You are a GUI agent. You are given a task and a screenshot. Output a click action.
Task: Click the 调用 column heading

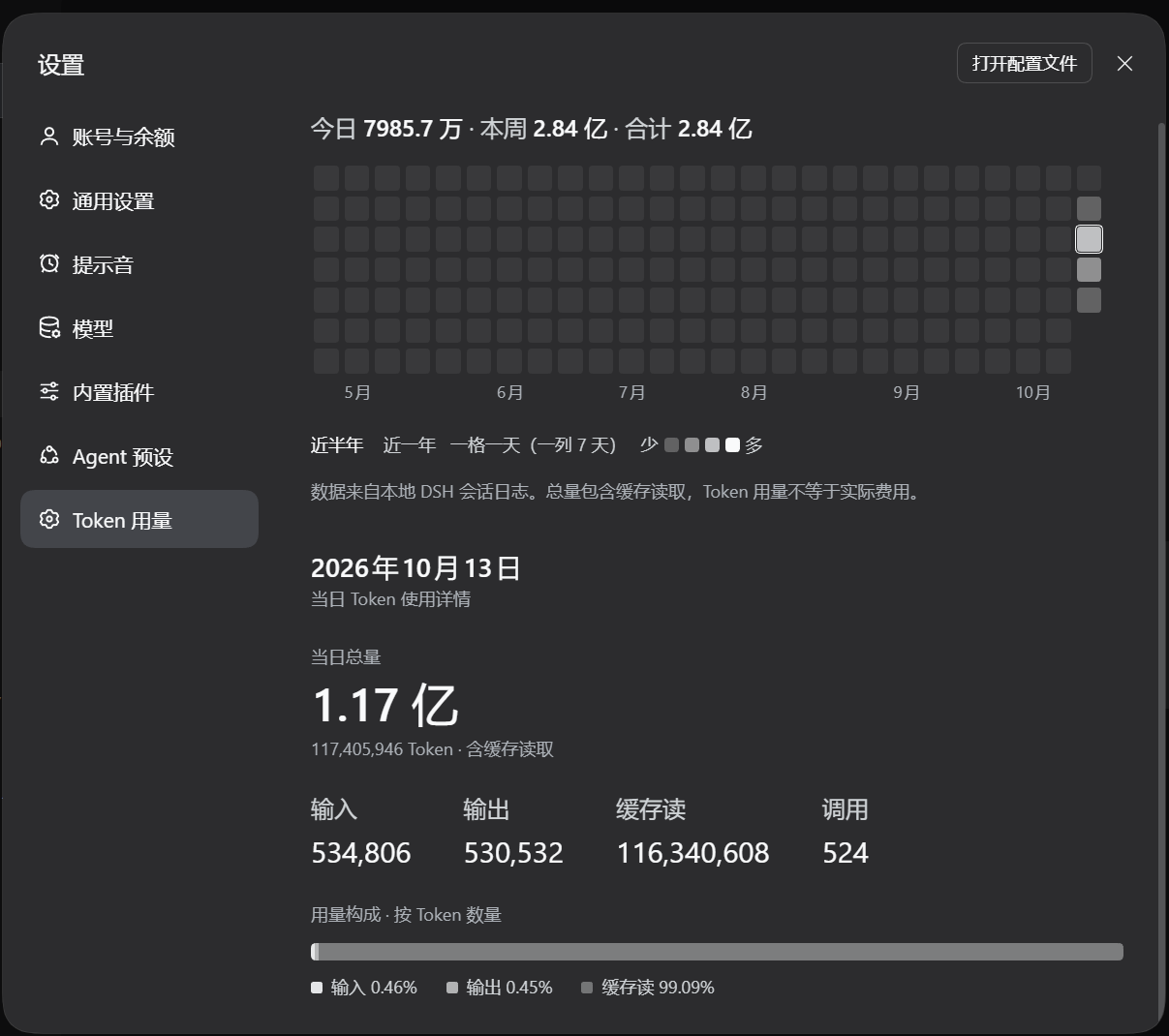click(x=846, y=809)
